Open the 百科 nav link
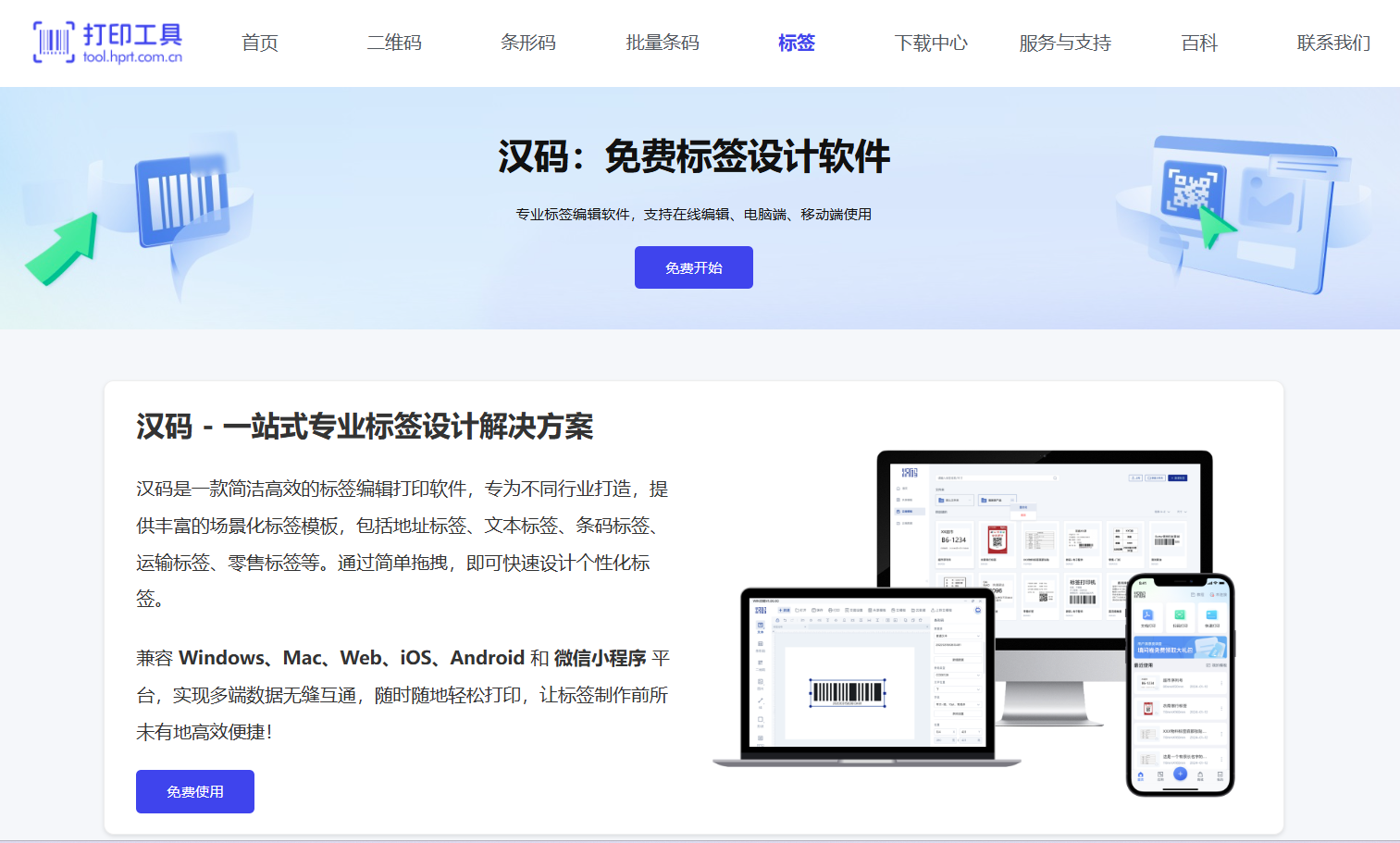The width and height of the screenshot is (1400, 843). click(x=1199, y=43)
